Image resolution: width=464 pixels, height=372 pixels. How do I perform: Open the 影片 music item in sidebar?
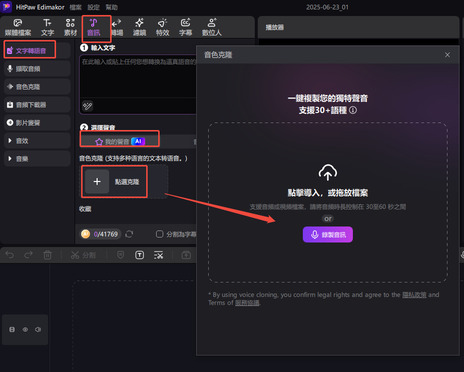click(37, 123)
